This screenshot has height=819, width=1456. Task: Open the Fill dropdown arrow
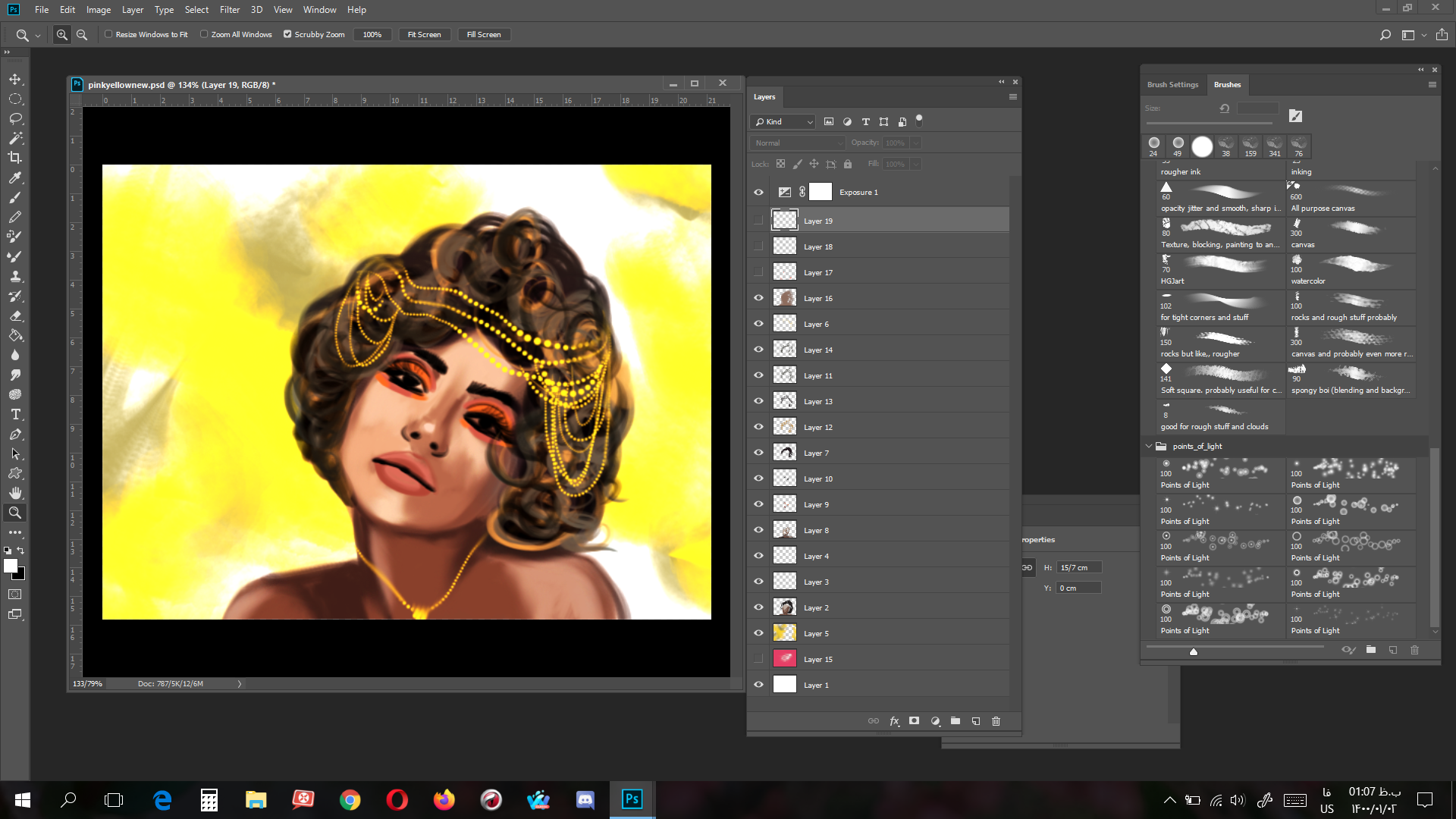pos(916,164)
